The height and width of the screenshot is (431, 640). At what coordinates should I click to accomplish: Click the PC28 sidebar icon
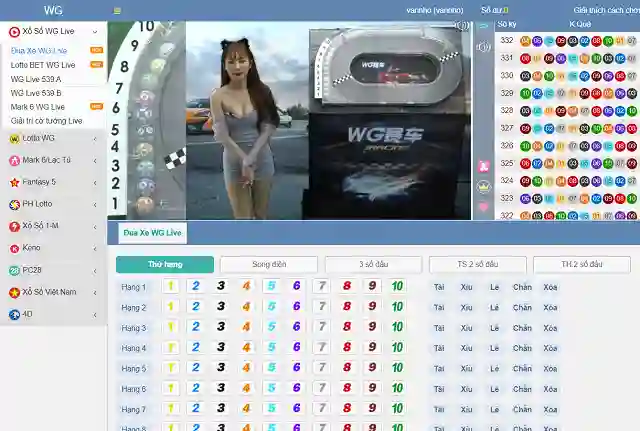(15, 271)
